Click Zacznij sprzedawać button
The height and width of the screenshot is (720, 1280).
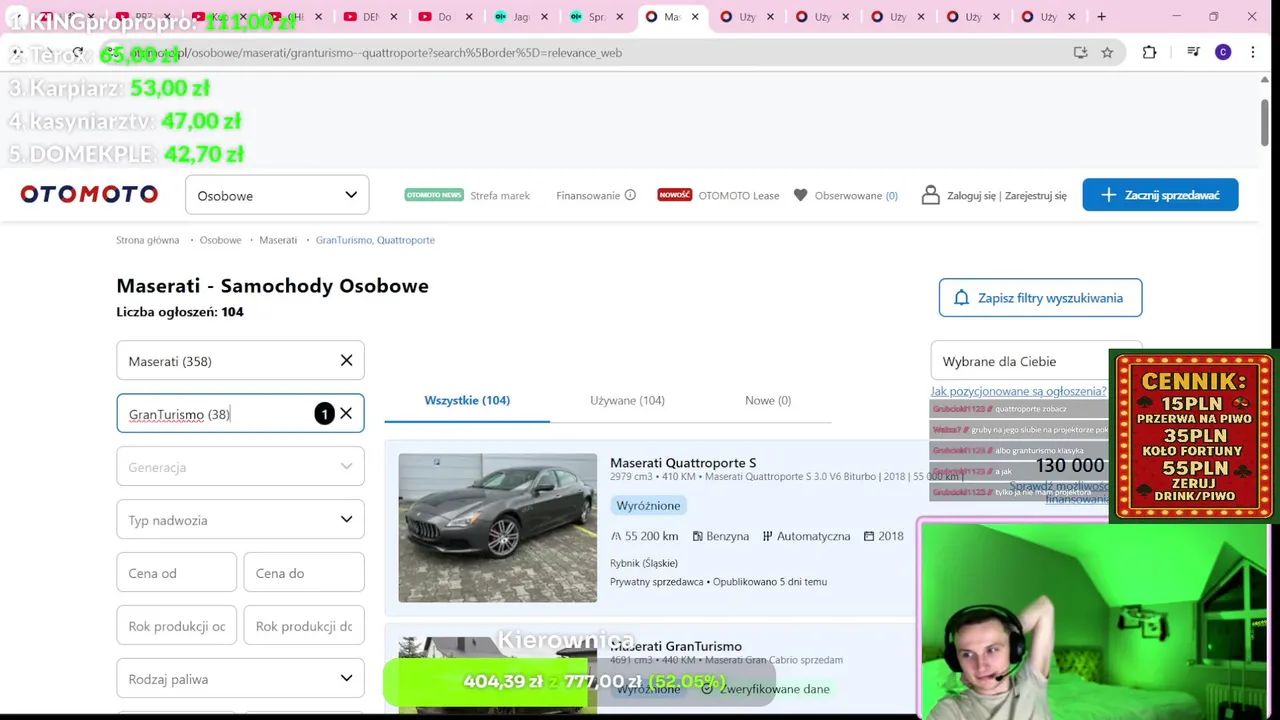click(x=1160, y=195)
